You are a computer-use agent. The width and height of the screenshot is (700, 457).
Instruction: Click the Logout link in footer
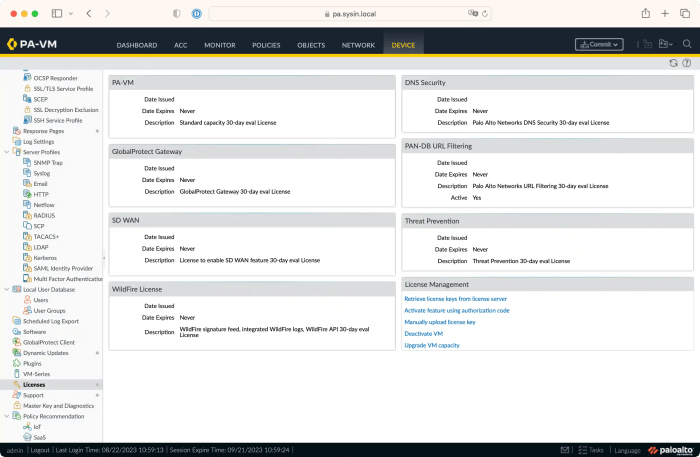coord(40,450)
